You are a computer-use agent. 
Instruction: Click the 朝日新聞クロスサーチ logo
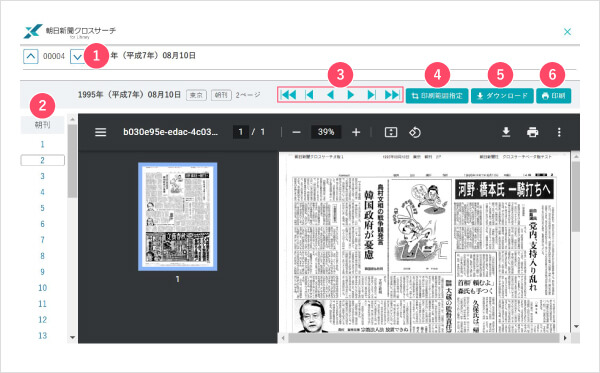pyautogui.click(x=69, y=31)
